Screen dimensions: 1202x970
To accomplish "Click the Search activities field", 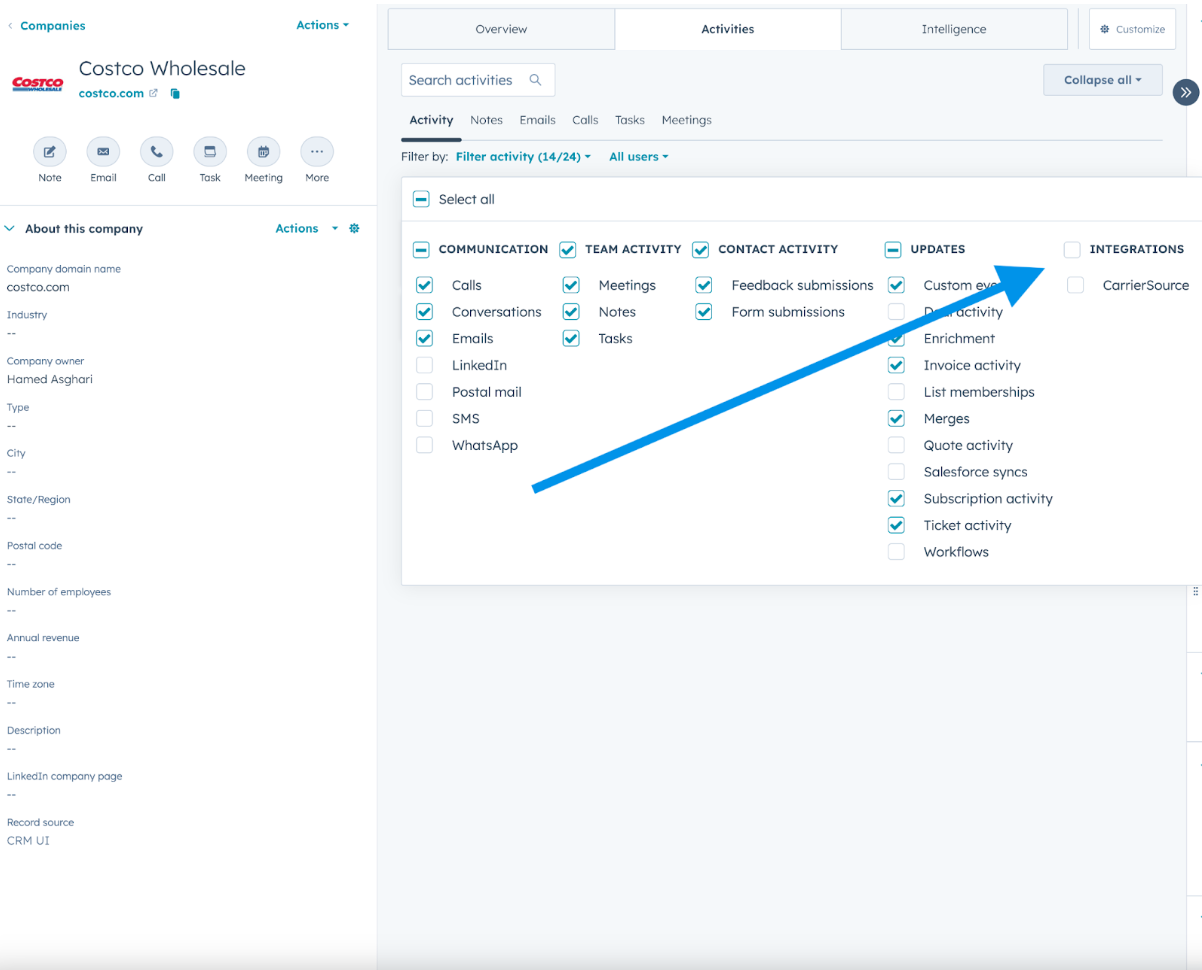I will (x=478, y=80).
